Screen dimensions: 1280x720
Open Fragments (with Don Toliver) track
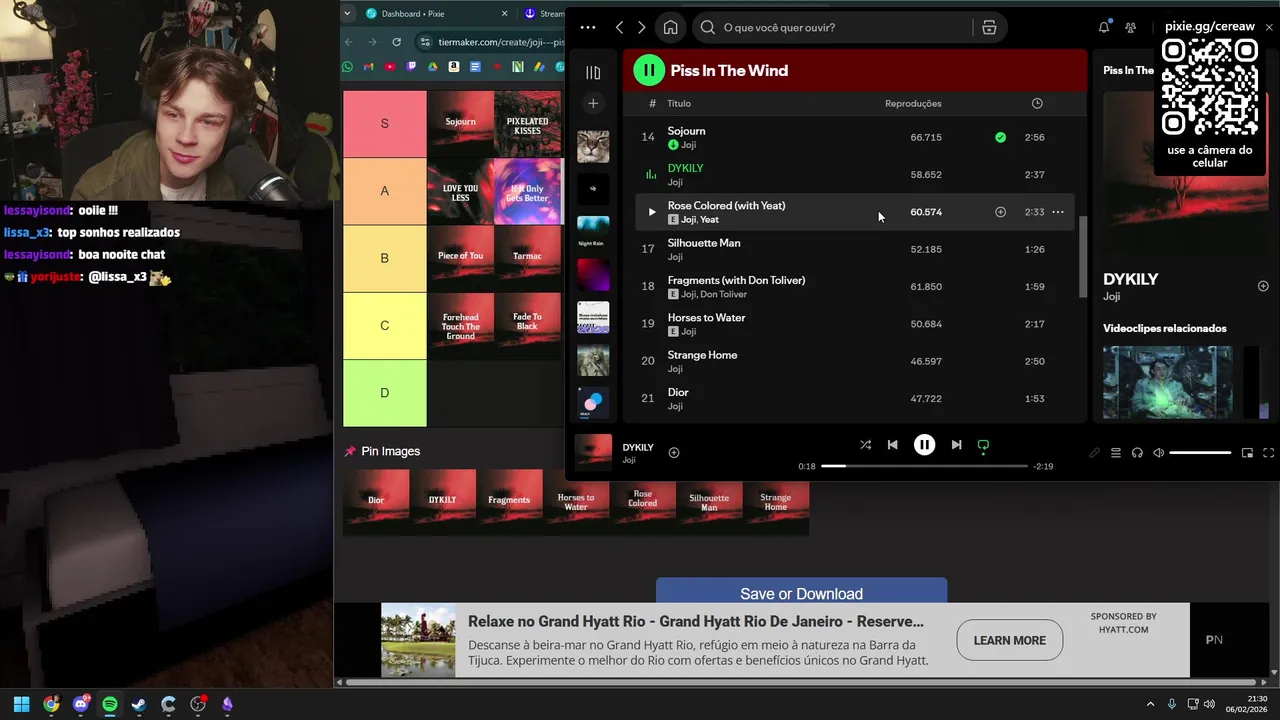click(736, 280)
